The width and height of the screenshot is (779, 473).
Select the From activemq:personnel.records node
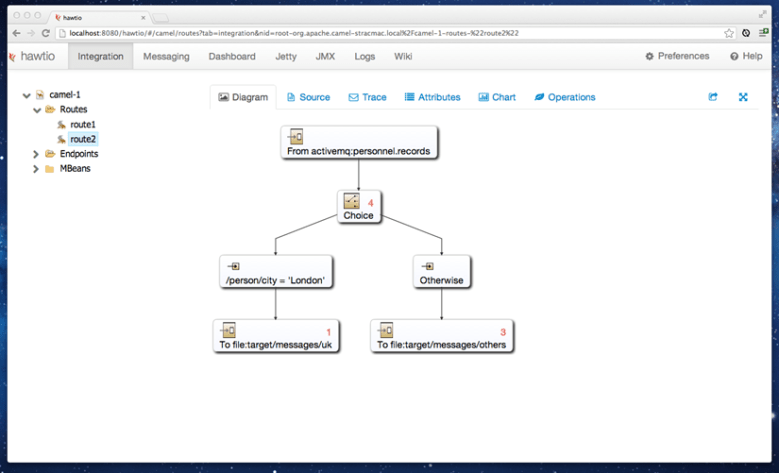point(358,143)
